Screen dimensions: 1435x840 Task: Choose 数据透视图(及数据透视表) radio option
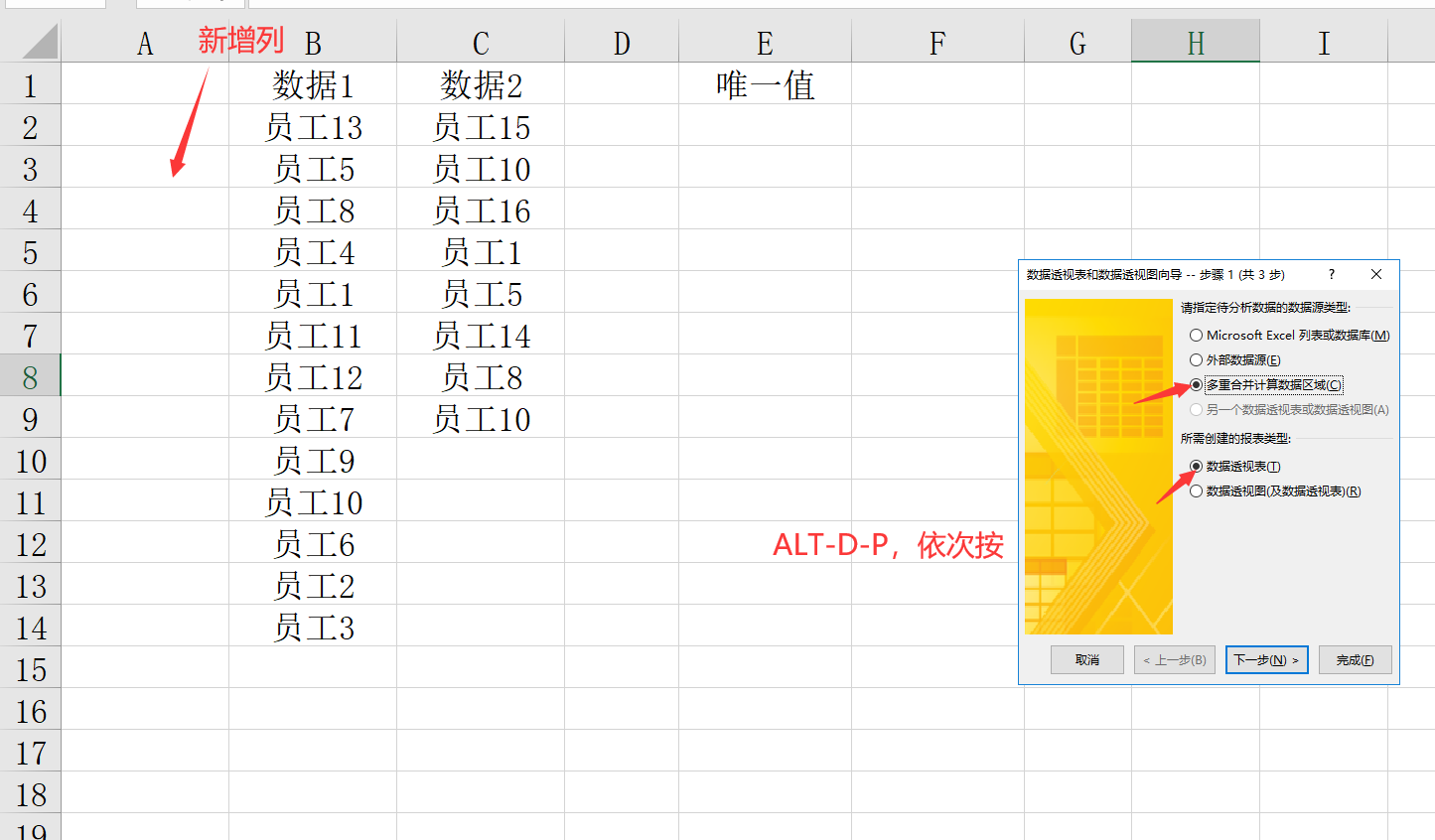[x=1275, y=491]
